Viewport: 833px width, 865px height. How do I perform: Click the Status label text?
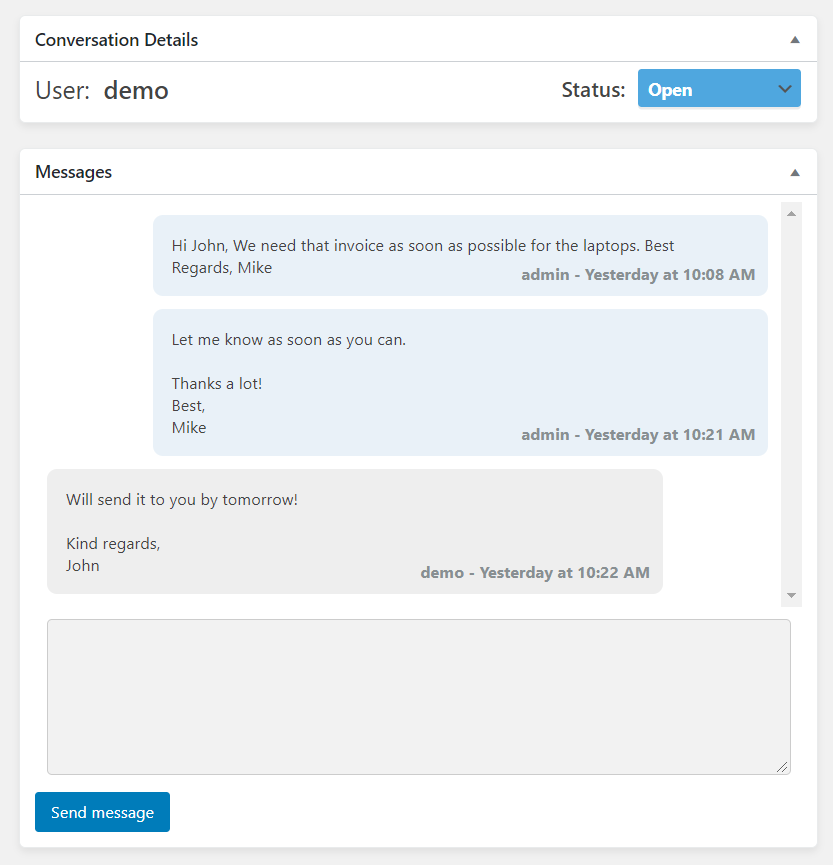coord(593,90)
